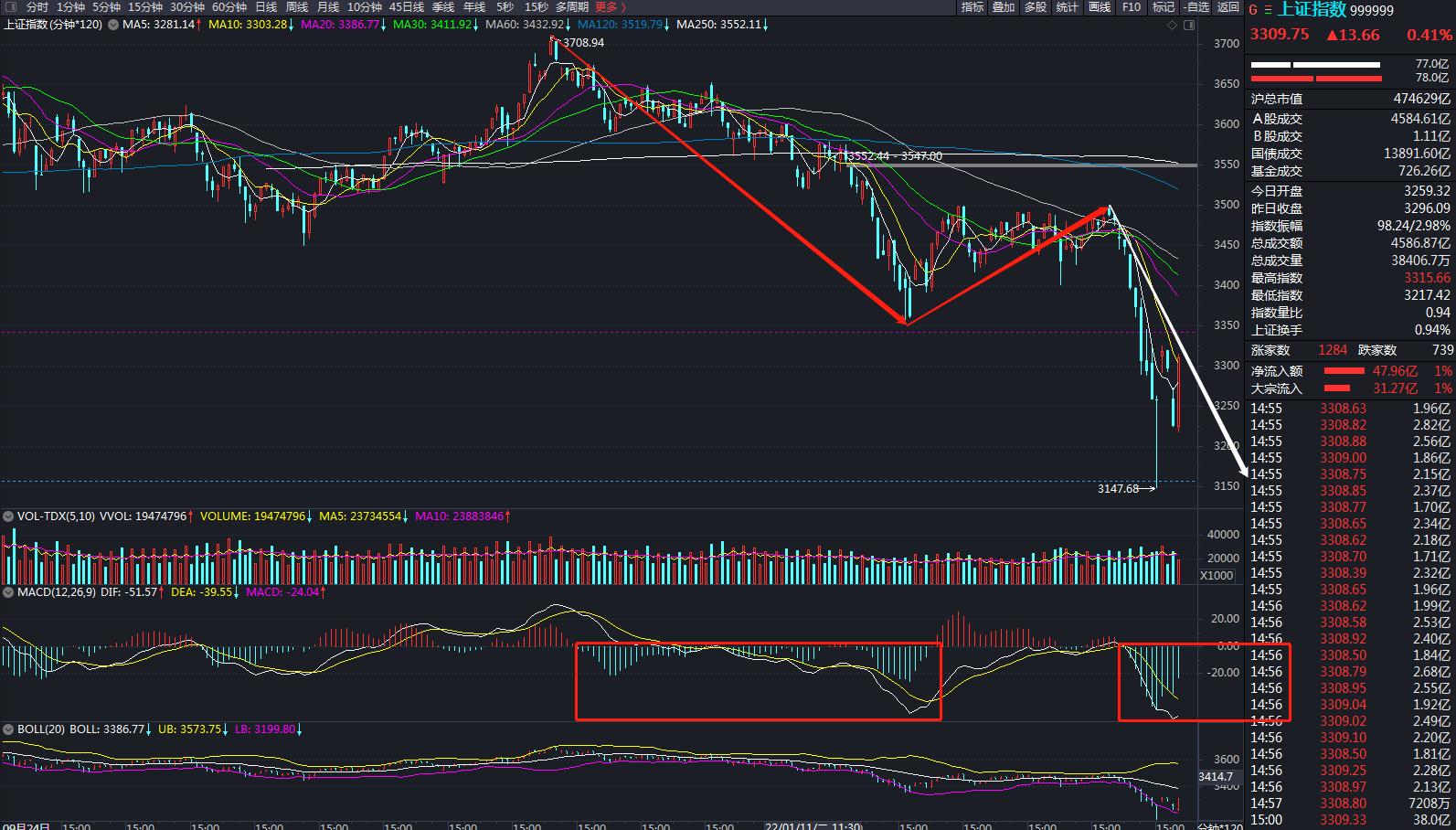Click the 15:00 last trade row
1456x830 pixels.
(1350, 820)
